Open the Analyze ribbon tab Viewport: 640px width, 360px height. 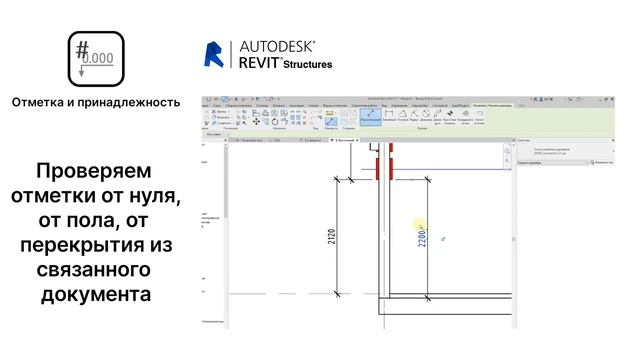(x=313, y=106)
